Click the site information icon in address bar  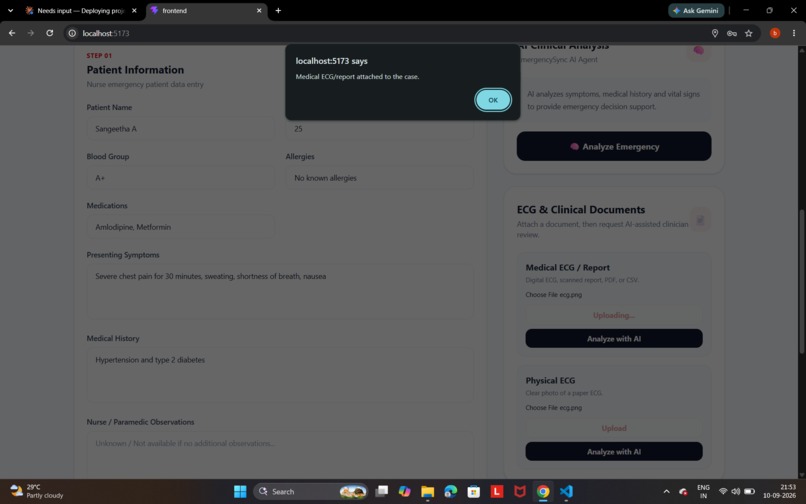(x=72, y=33)
